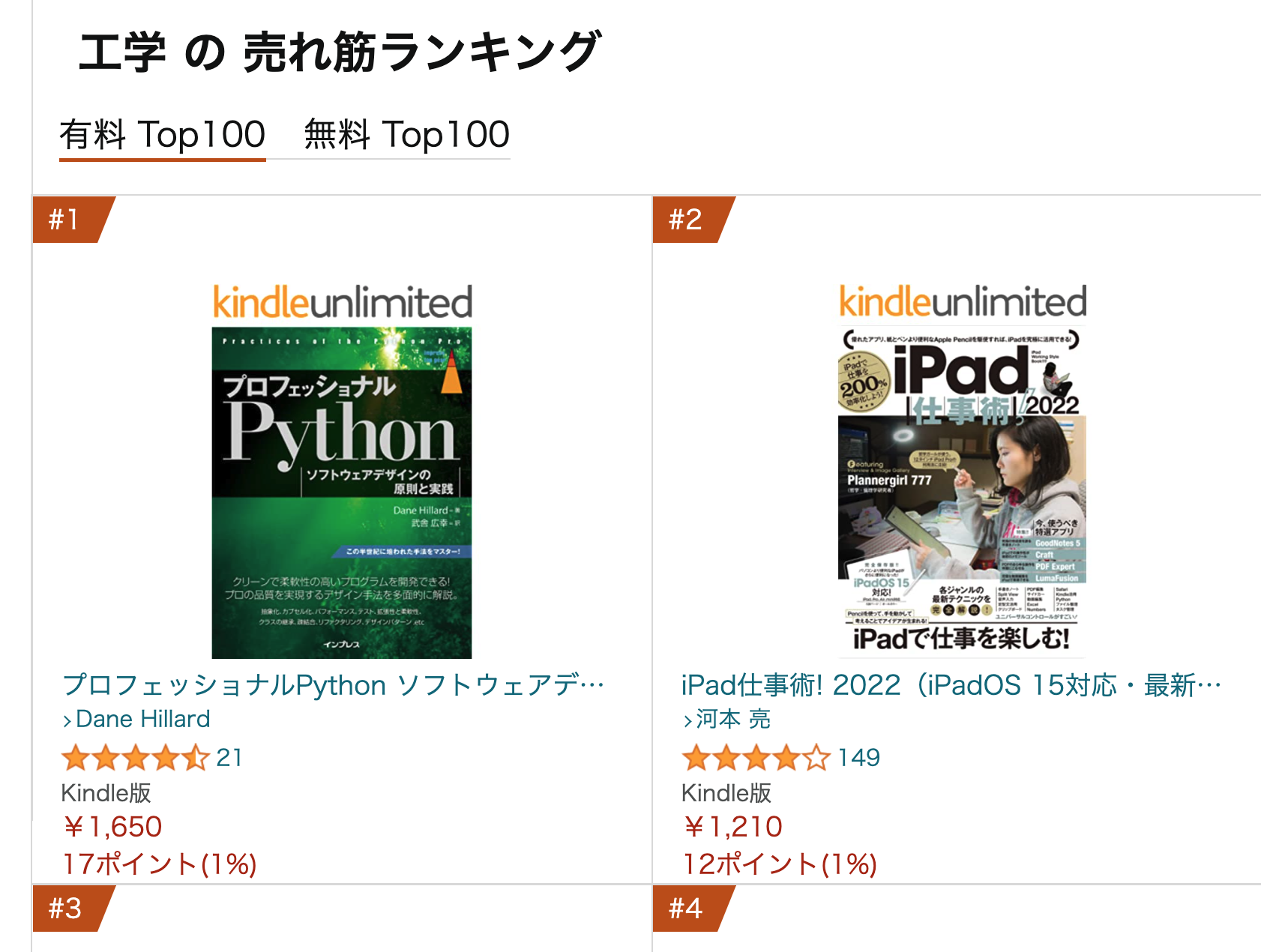Image resolution: width=1261 pixels, height=952 pixels.
Task: Open the iPad仕事術! 2022 title link
Action: click(951, 685)
